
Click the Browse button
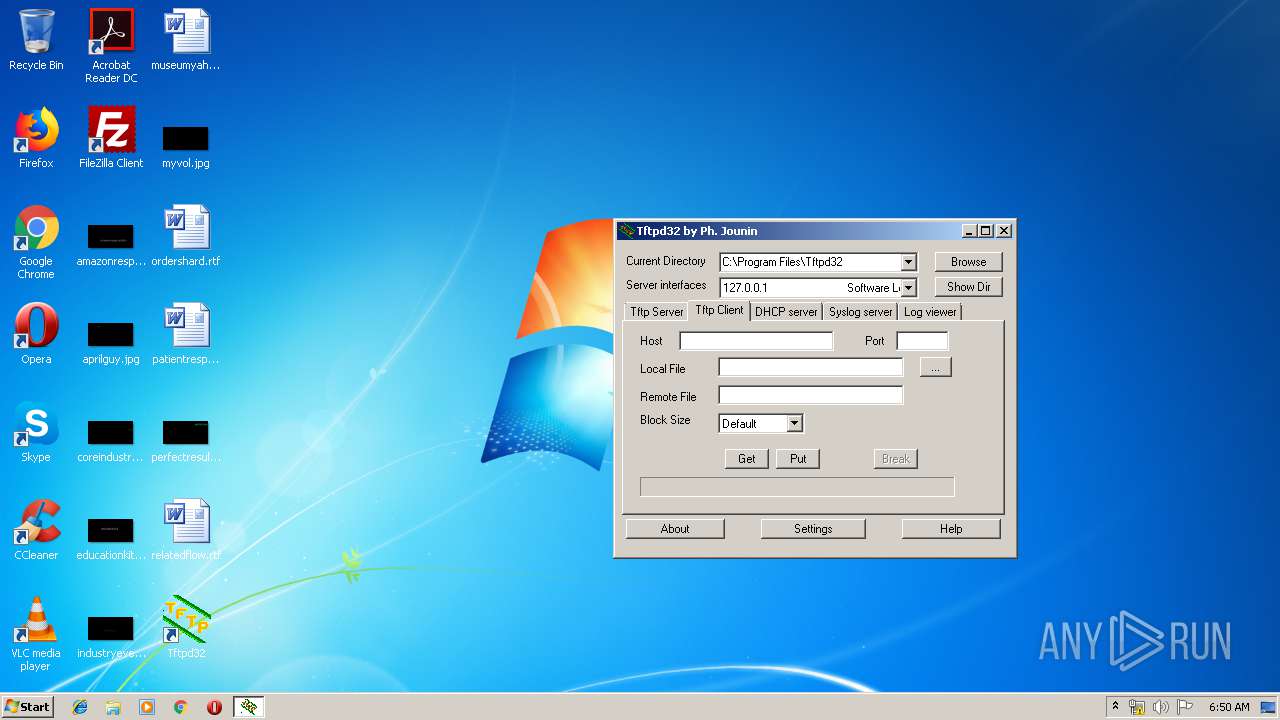[x=969, y=262]
